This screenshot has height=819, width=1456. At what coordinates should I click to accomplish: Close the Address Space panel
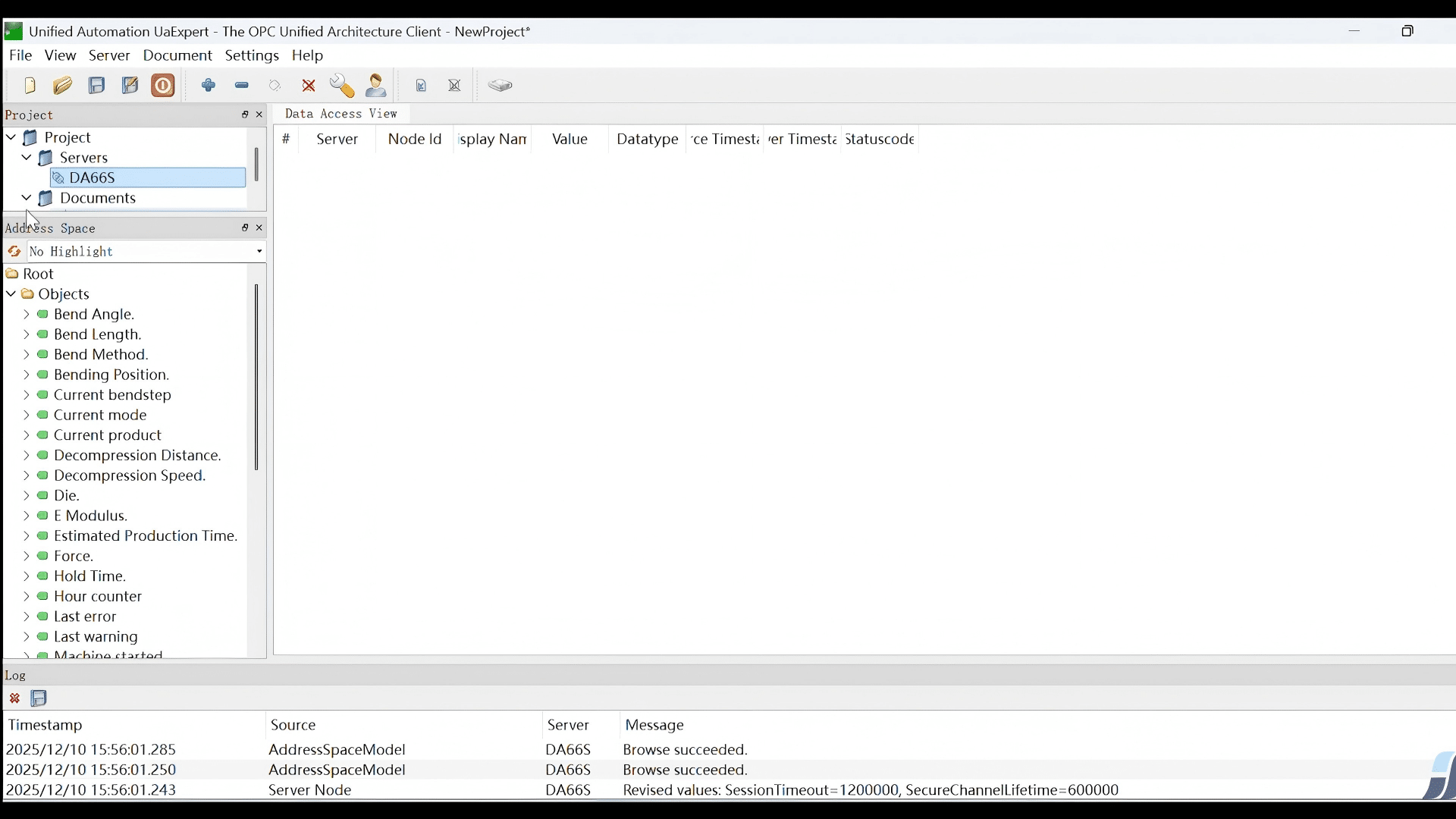click(x=260, y=228)
